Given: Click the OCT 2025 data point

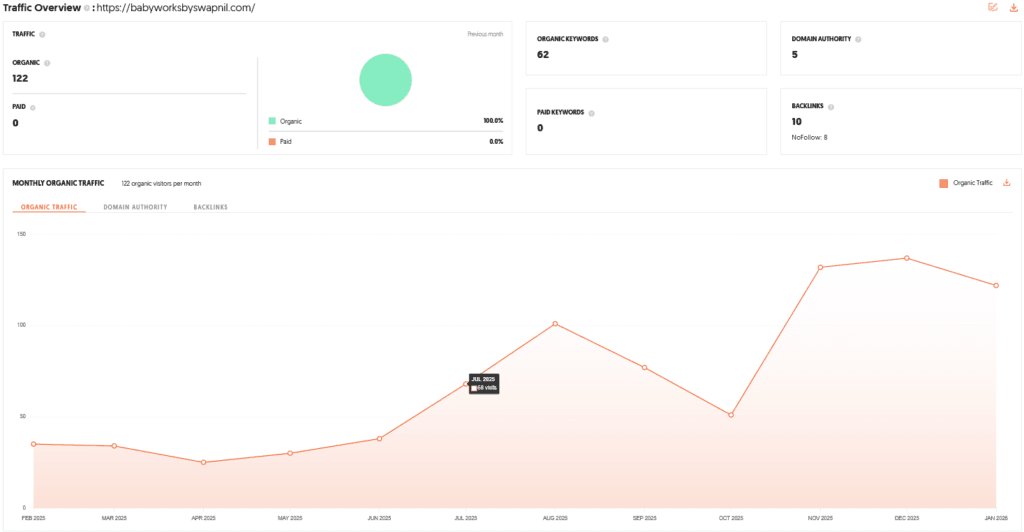Looking at the screenshot, I should (x=731, y=415).
